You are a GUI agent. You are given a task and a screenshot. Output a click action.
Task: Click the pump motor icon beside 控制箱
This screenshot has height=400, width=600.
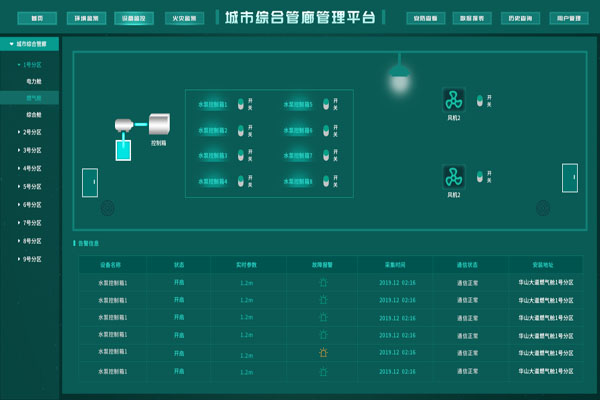tap(126, 124)
